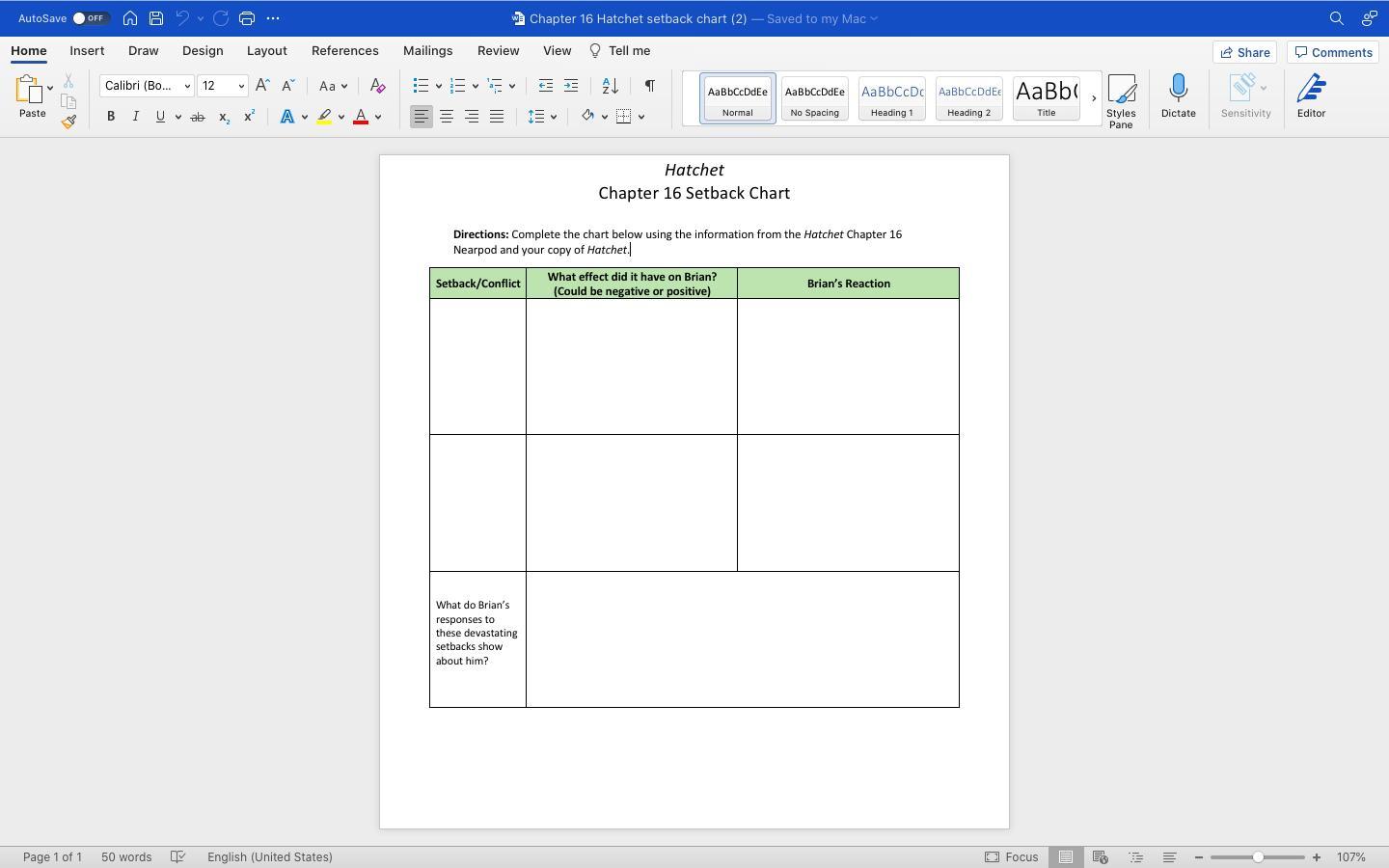The height and width of the screenshot is (868, 1389).
Task: Enable Focus mode in status bar
Action: [x=1012, y=856]
